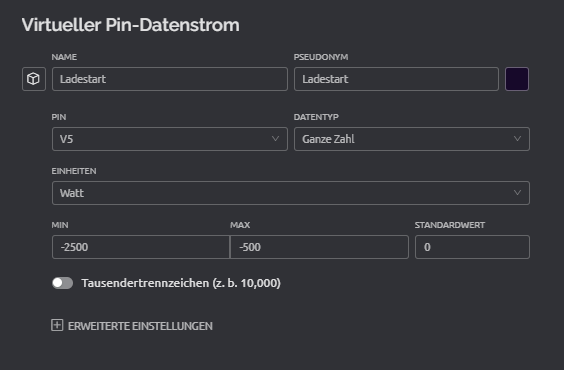Screen dimensions: 564x370
Task: Click the chevron arrow in the Einheiten field
Action: (517, 192)
